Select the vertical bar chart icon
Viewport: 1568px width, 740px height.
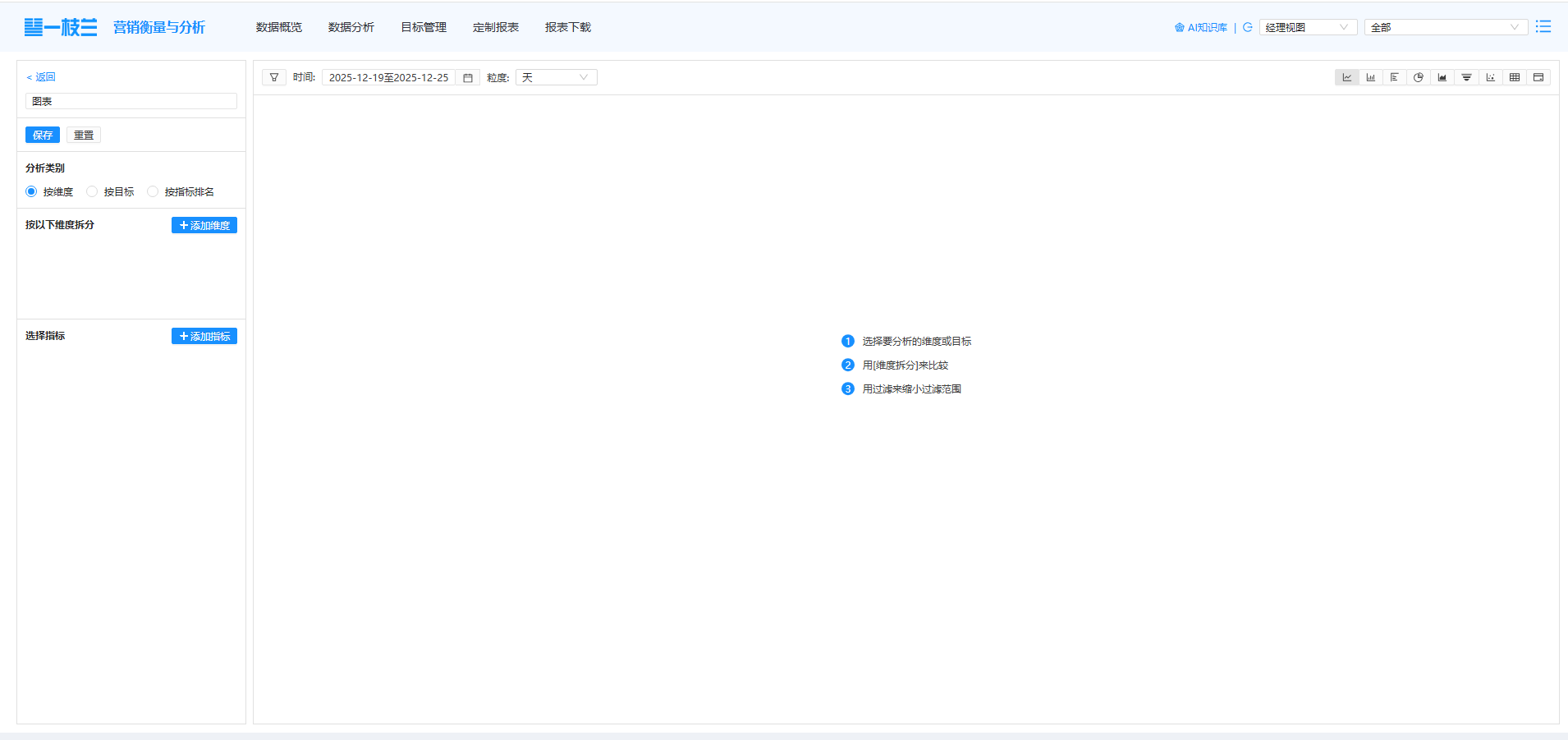tap(1370, 77)
